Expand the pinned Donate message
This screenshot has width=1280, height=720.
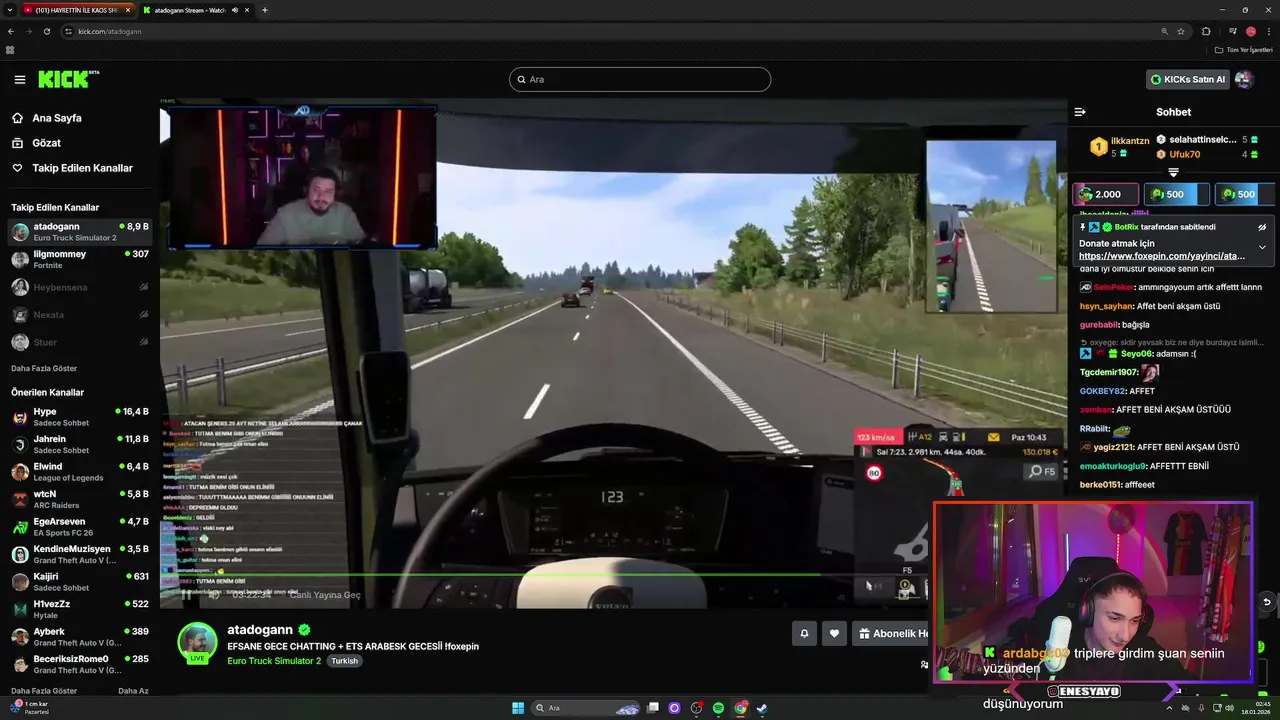tap(1262, 247)
